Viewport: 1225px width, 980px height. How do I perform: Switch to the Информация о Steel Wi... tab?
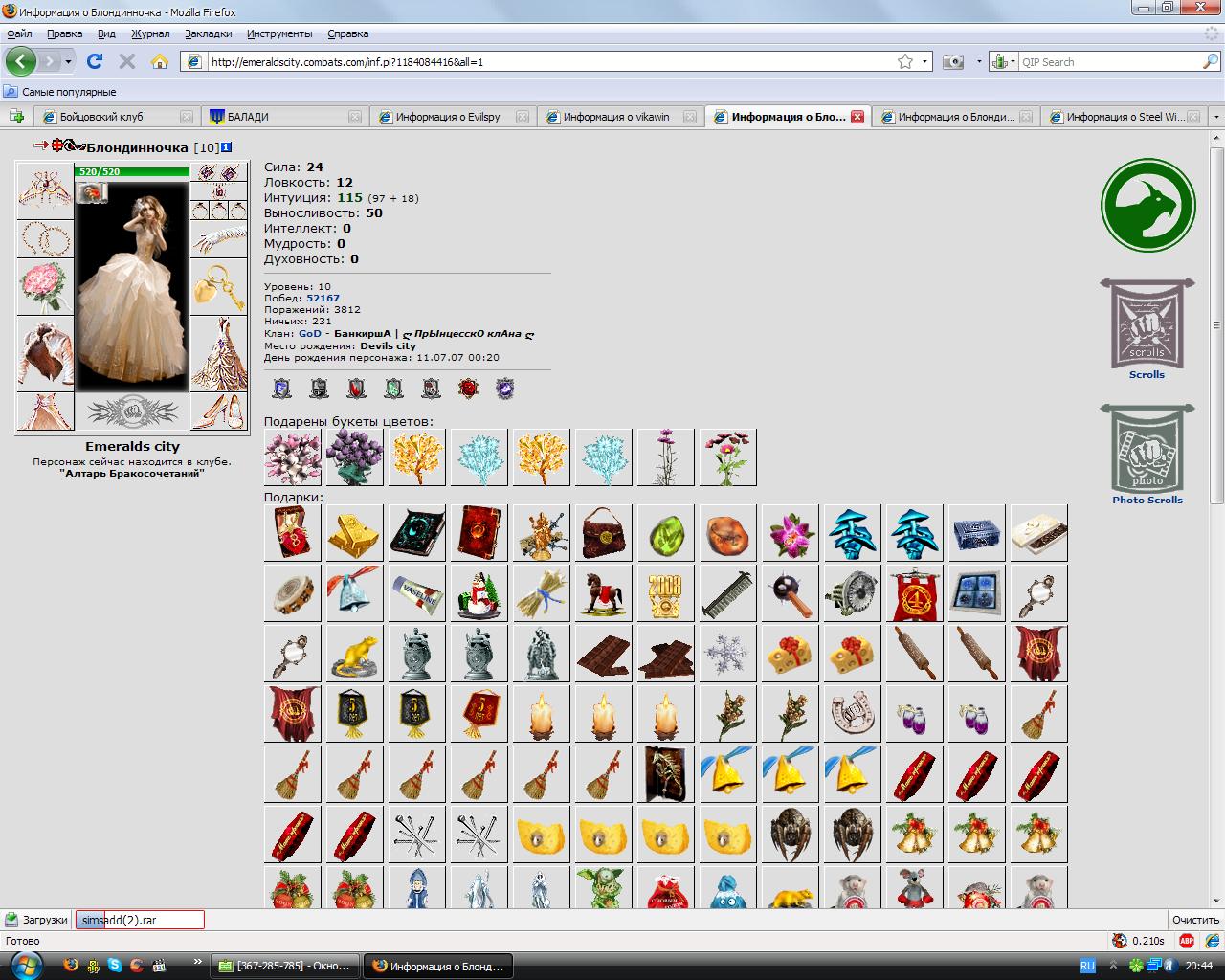[1122, 117]
